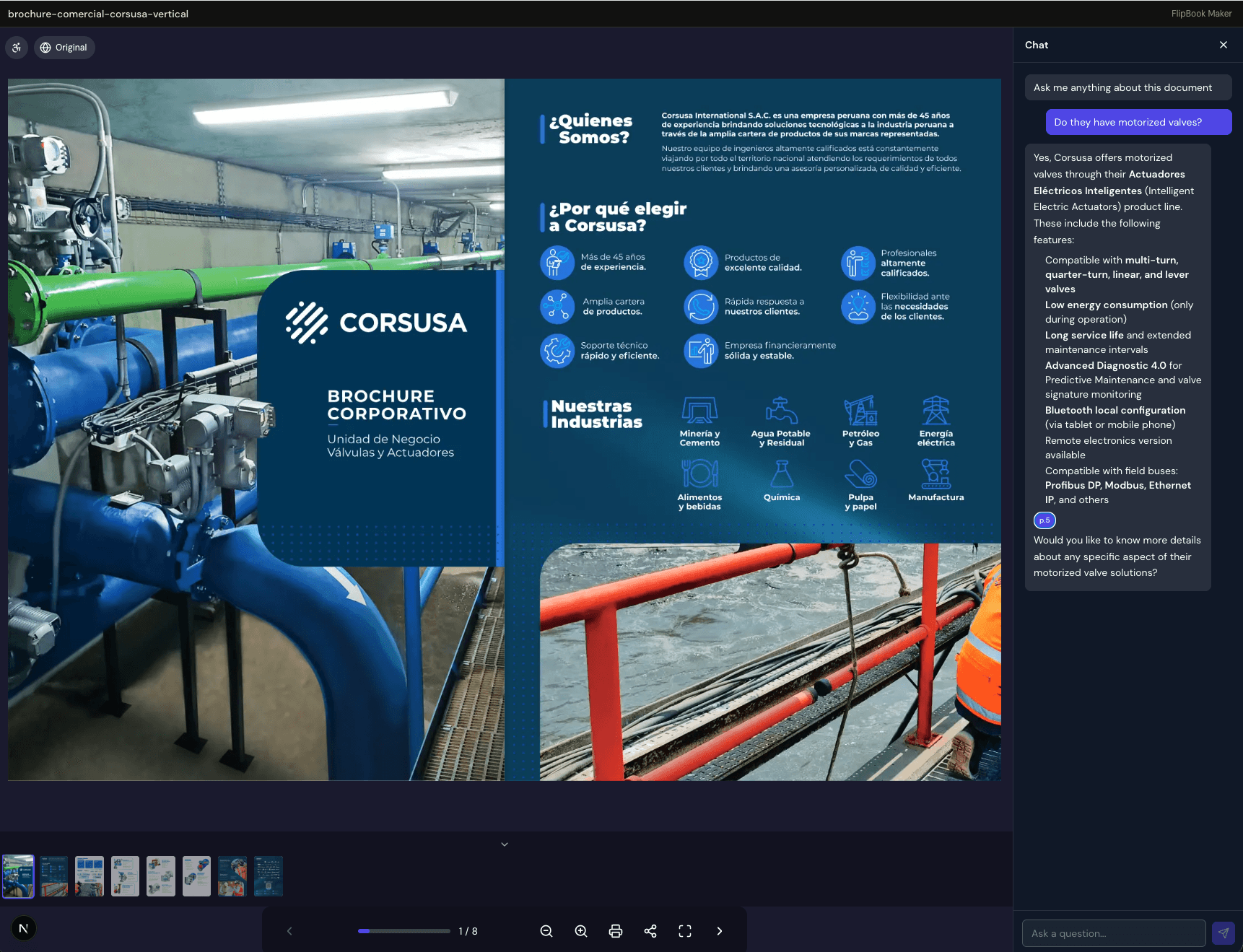Screen dimensions: 1243x952
Task: Go to previous page with left arrow
Action: click(289, 931)
